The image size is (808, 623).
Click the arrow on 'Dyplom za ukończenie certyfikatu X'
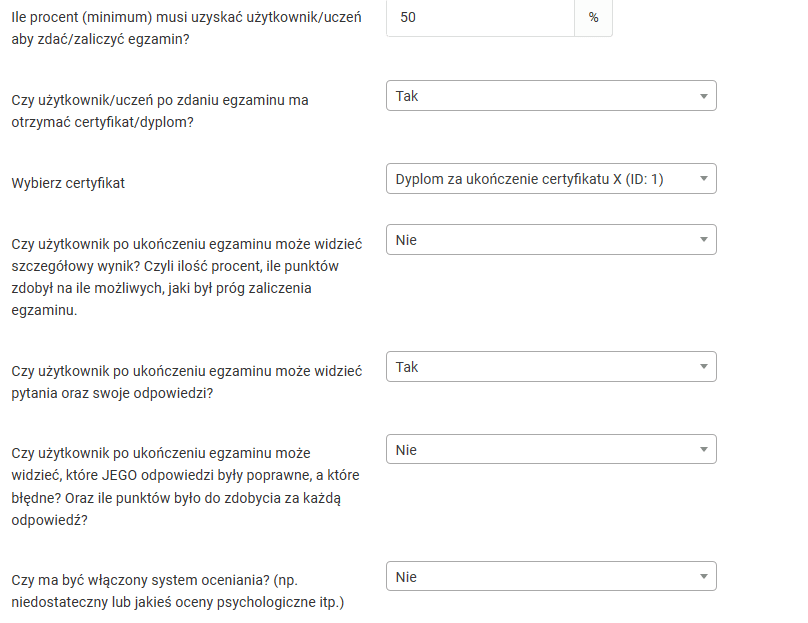pyautogui.click(x=703, y=180)
